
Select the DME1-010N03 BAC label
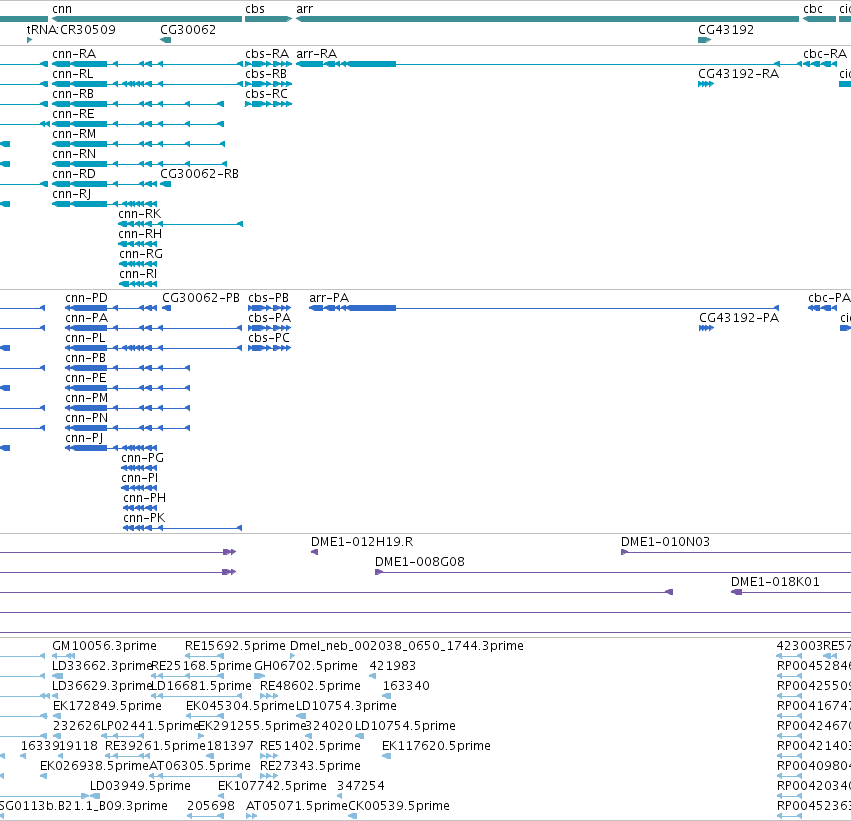click(665, 543)
